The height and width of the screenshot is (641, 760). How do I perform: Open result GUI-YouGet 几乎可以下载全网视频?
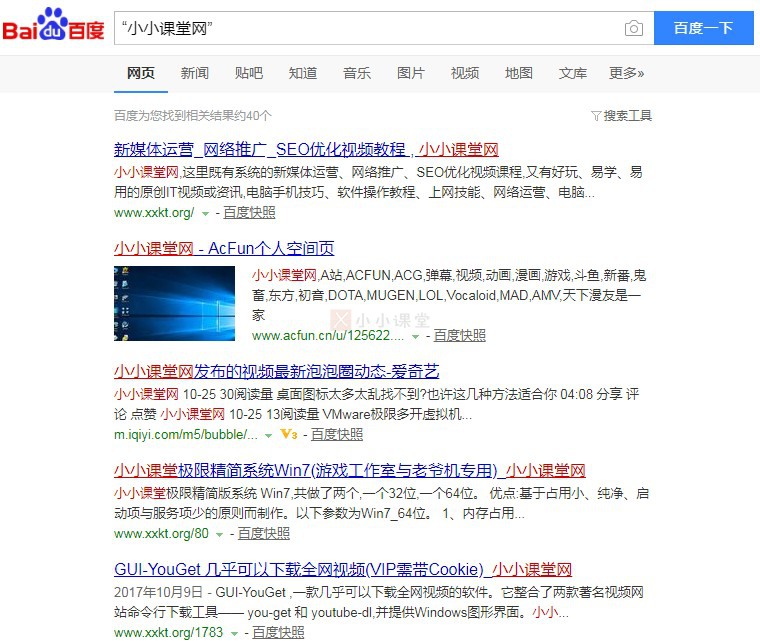point(343,569)
